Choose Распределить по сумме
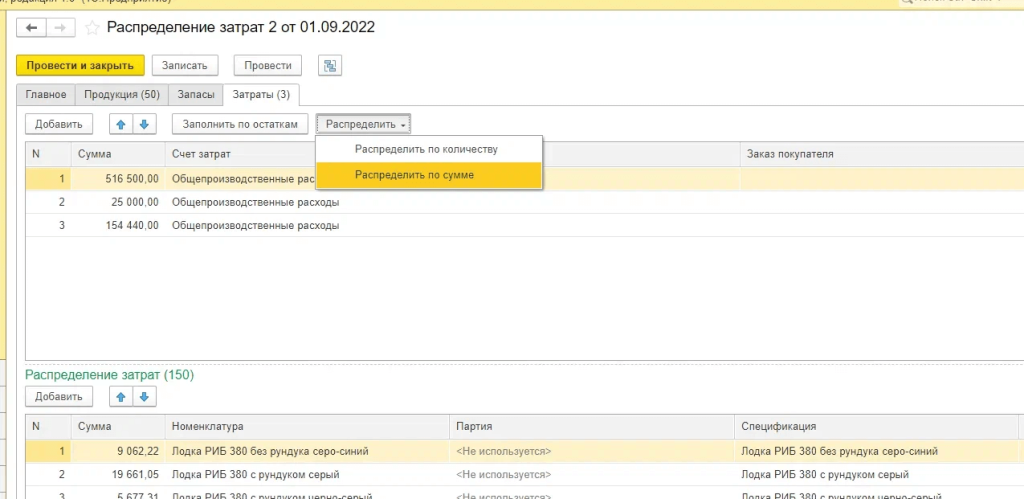This screenshot has width=1024, height=499. coord(414,175)
